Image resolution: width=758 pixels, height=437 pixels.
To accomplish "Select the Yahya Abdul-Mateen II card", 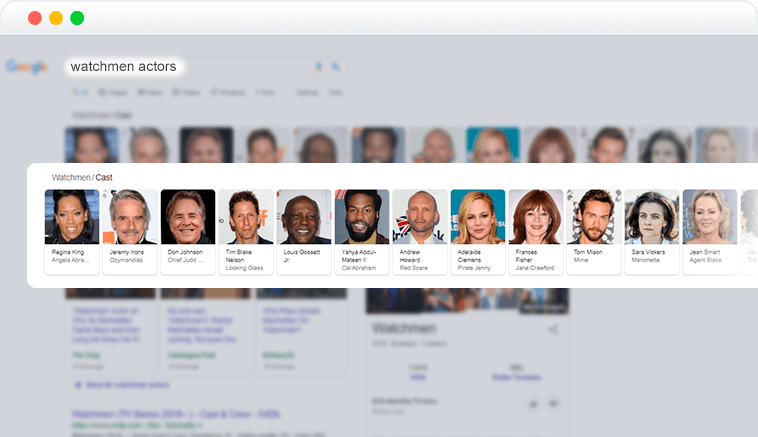I will click(x=362, y=232).
